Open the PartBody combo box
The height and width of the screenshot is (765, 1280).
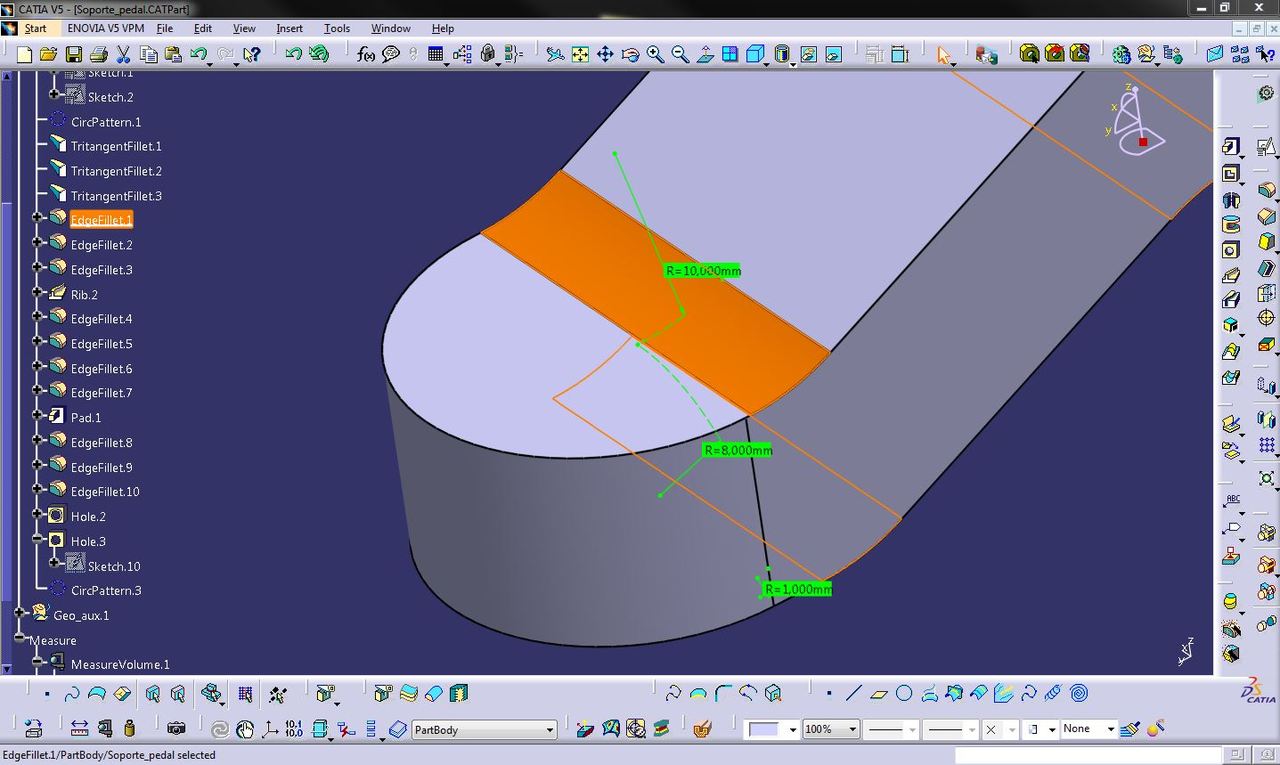[484, 730]
